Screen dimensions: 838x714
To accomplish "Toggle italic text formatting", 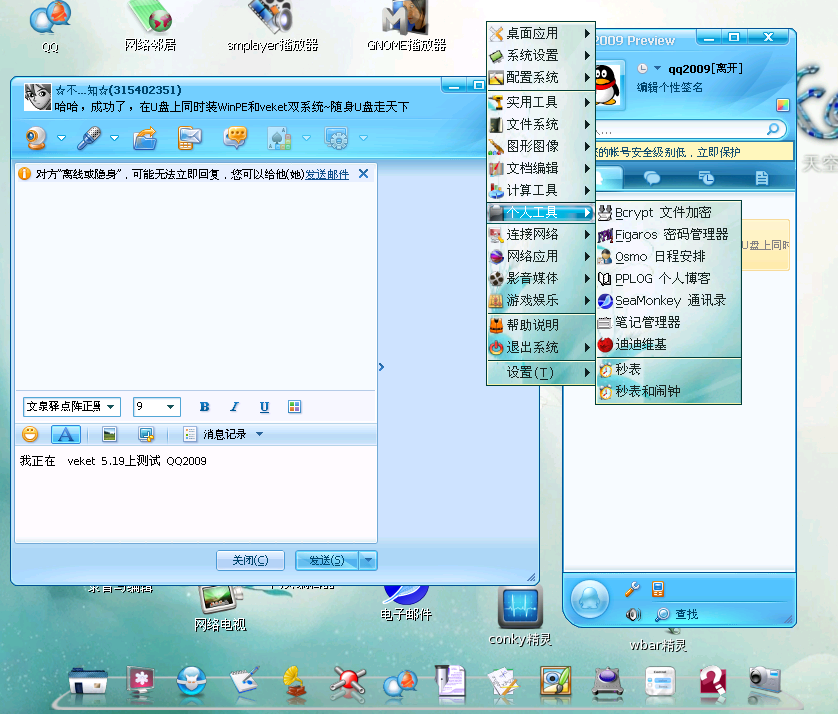I will click(234, 407).
